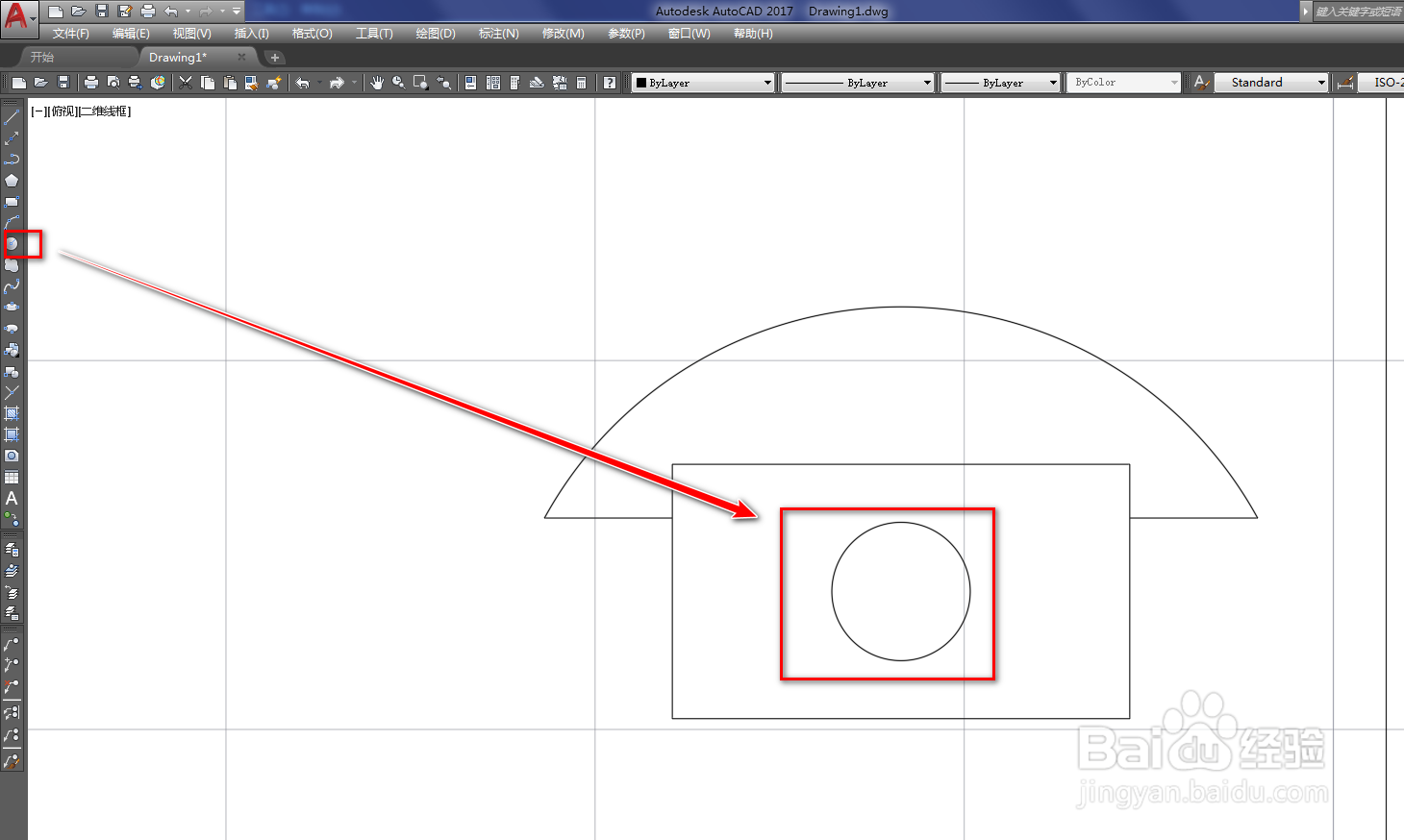The height and width of the screenshot is (840, 1404).
Task: Click Save As in the quick access toolbar
Action: 125,12
